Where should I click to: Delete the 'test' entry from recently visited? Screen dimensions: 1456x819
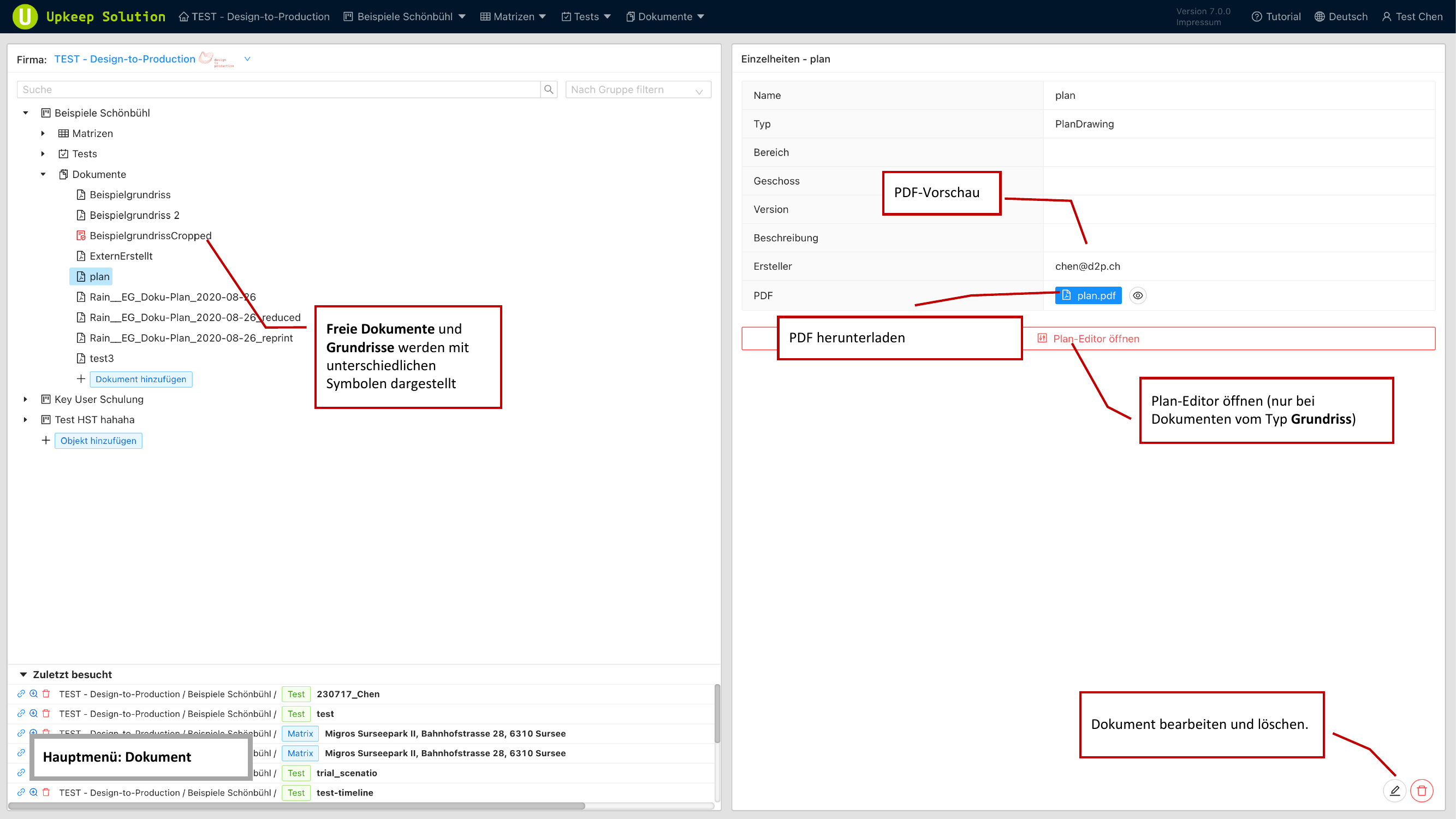pos(46,714)
